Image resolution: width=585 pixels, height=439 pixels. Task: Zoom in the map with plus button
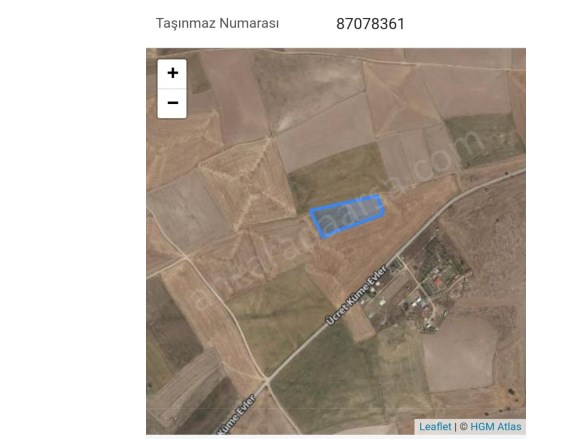(x=172, y=73)
